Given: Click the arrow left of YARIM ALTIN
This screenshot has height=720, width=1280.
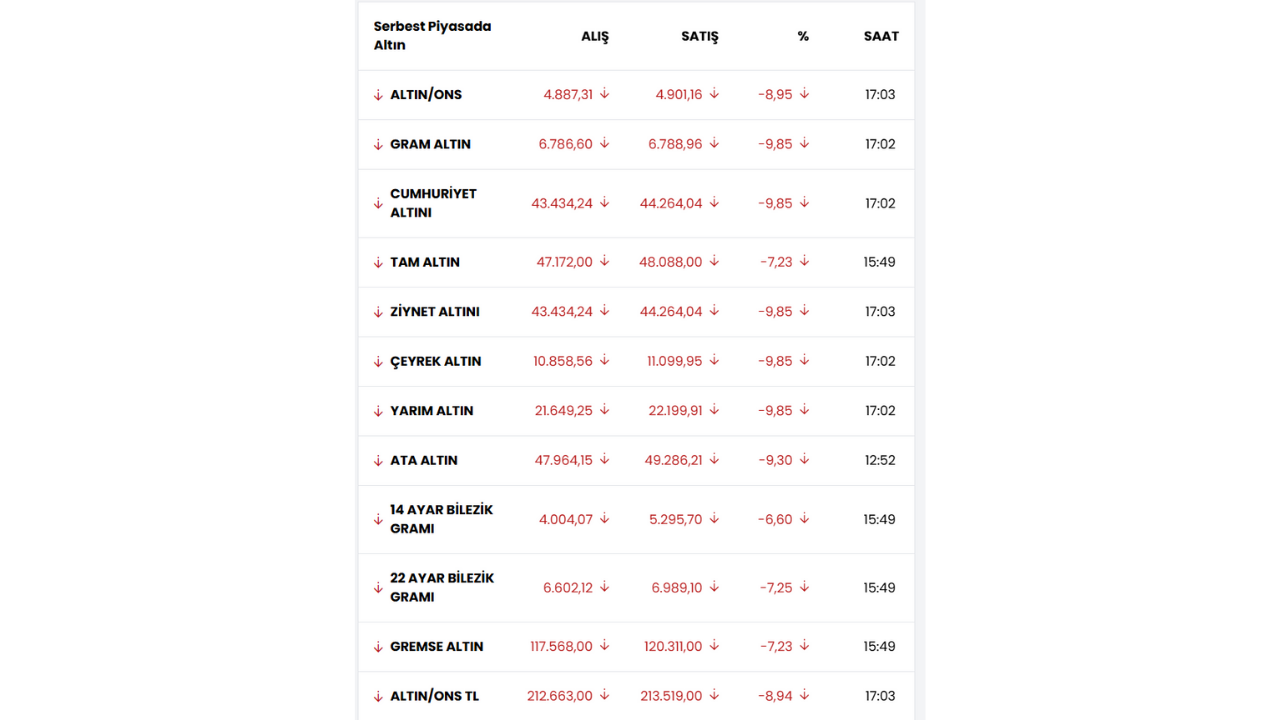Looking at the screenshot, I should (378, 411).
